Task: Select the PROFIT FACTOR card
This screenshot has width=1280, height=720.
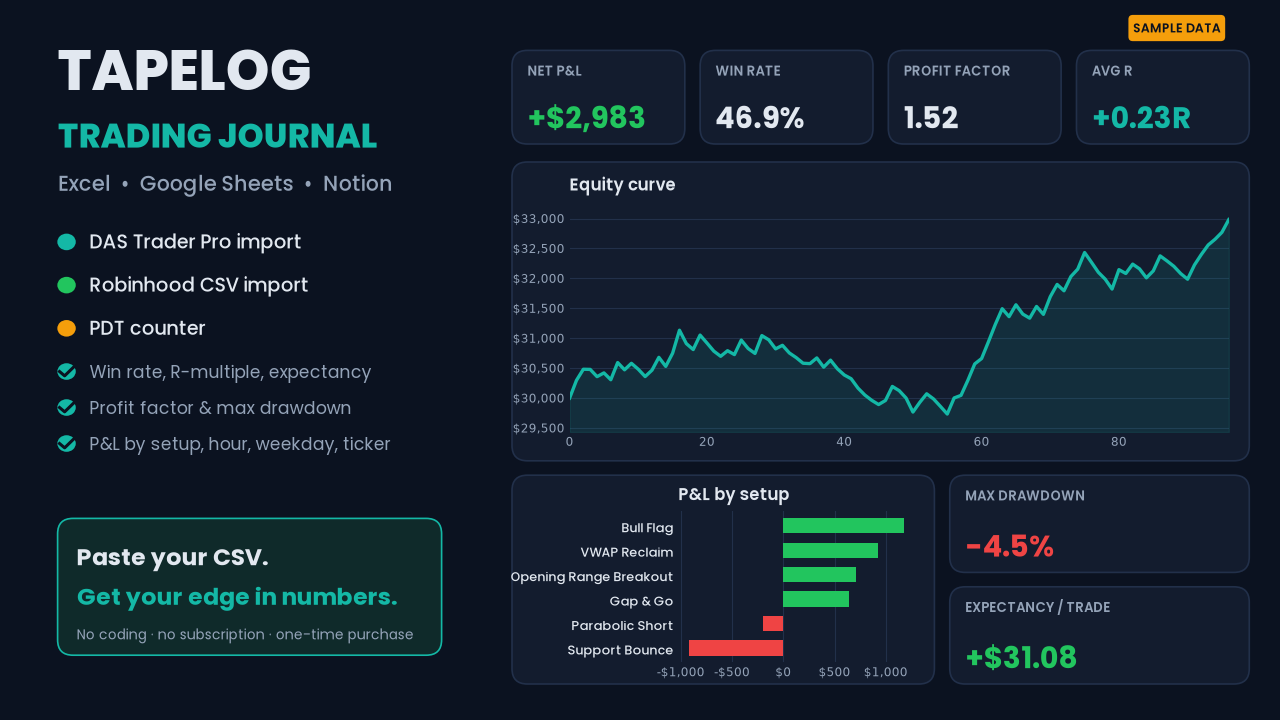Action: click(974, 97)
